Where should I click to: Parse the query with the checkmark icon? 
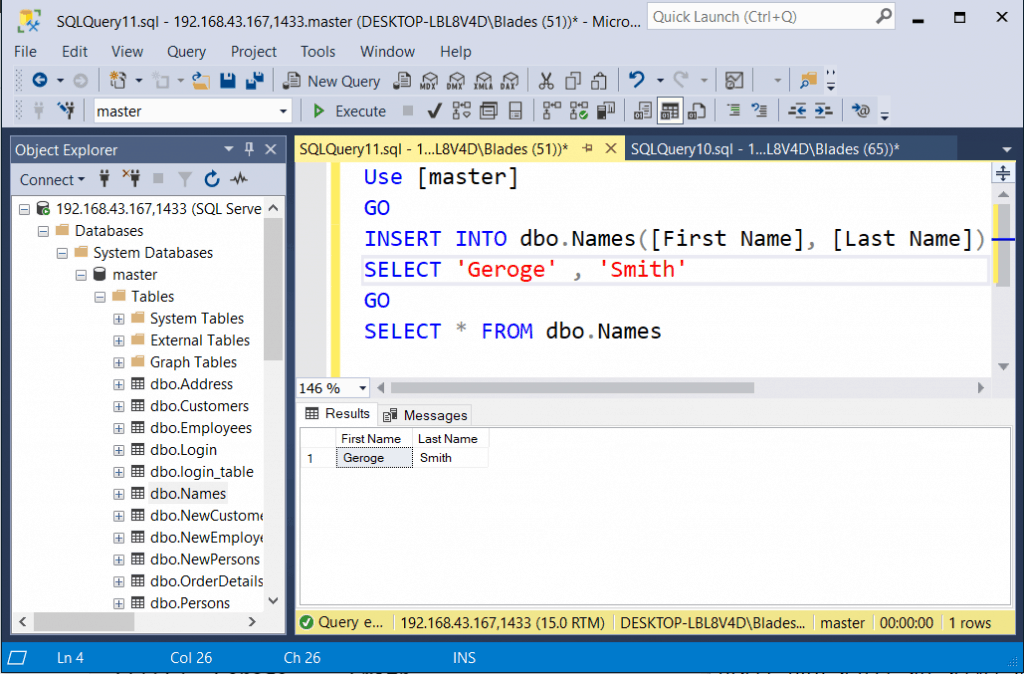(x=432, y=110)
